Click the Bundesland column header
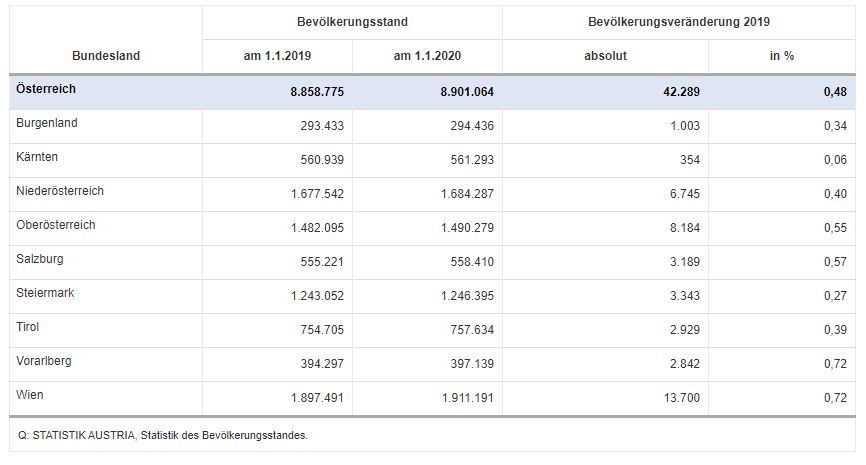Viewport: 866px width, 465px height. coord(106,56)
